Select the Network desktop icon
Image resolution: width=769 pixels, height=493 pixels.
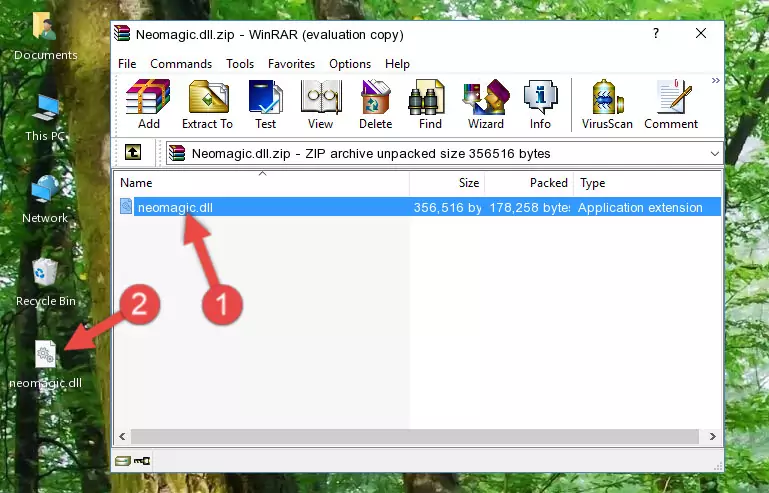pos(45,200)
